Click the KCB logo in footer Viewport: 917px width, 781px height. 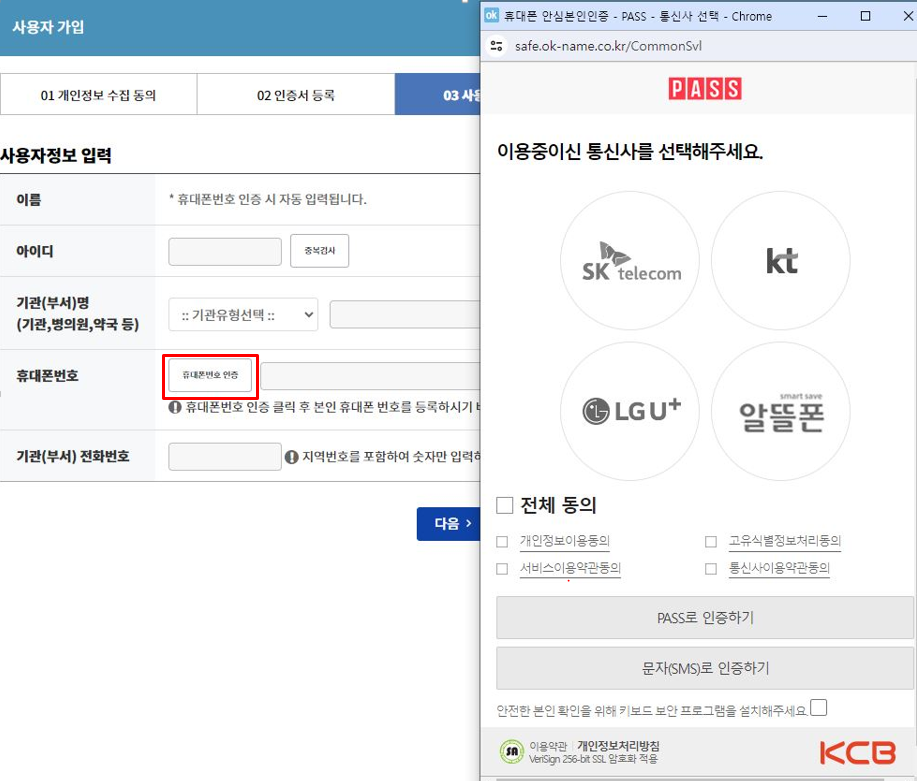coord(857,753)
